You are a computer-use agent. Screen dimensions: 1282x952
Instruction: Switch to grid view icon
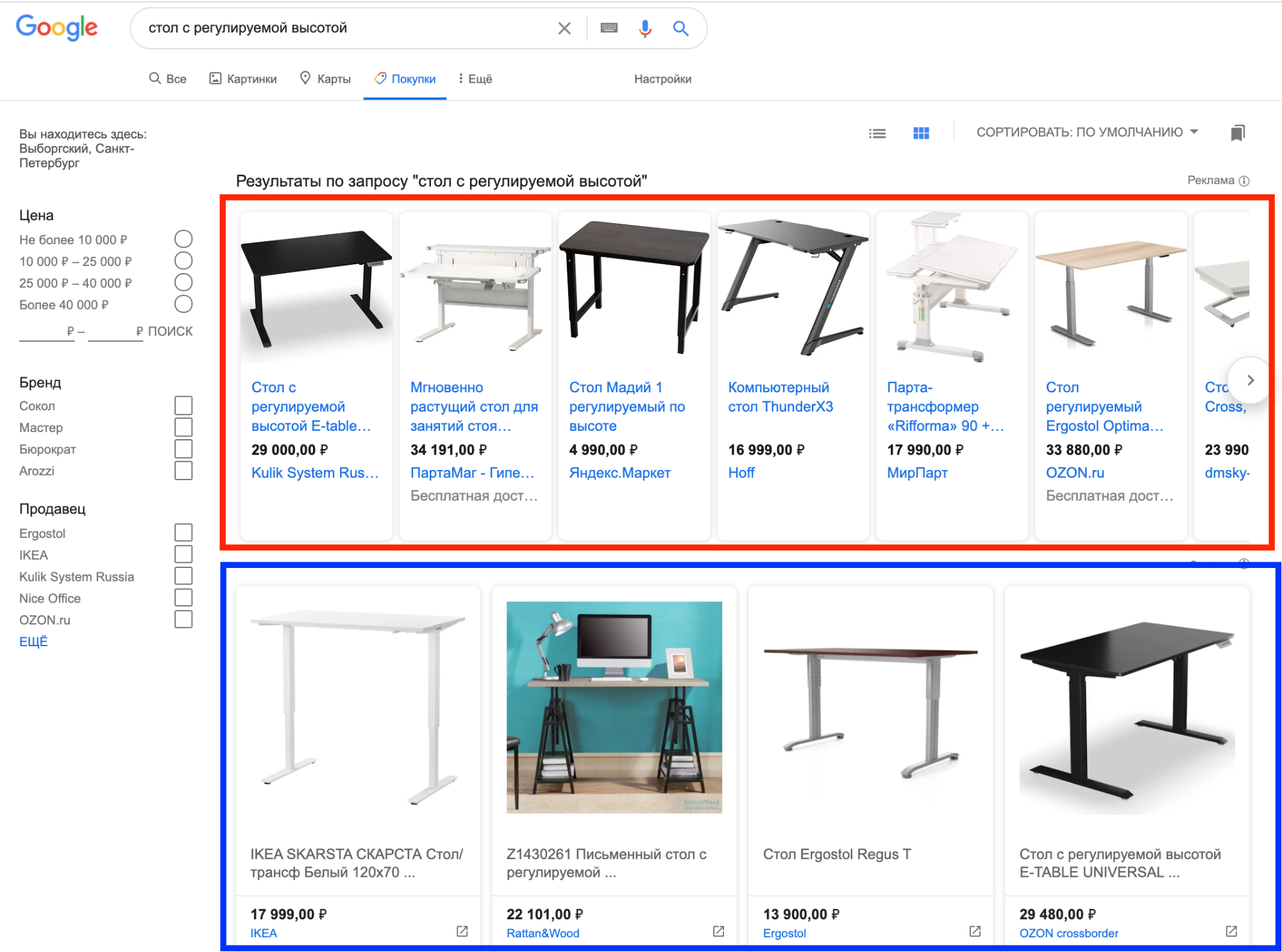(921, 133)
